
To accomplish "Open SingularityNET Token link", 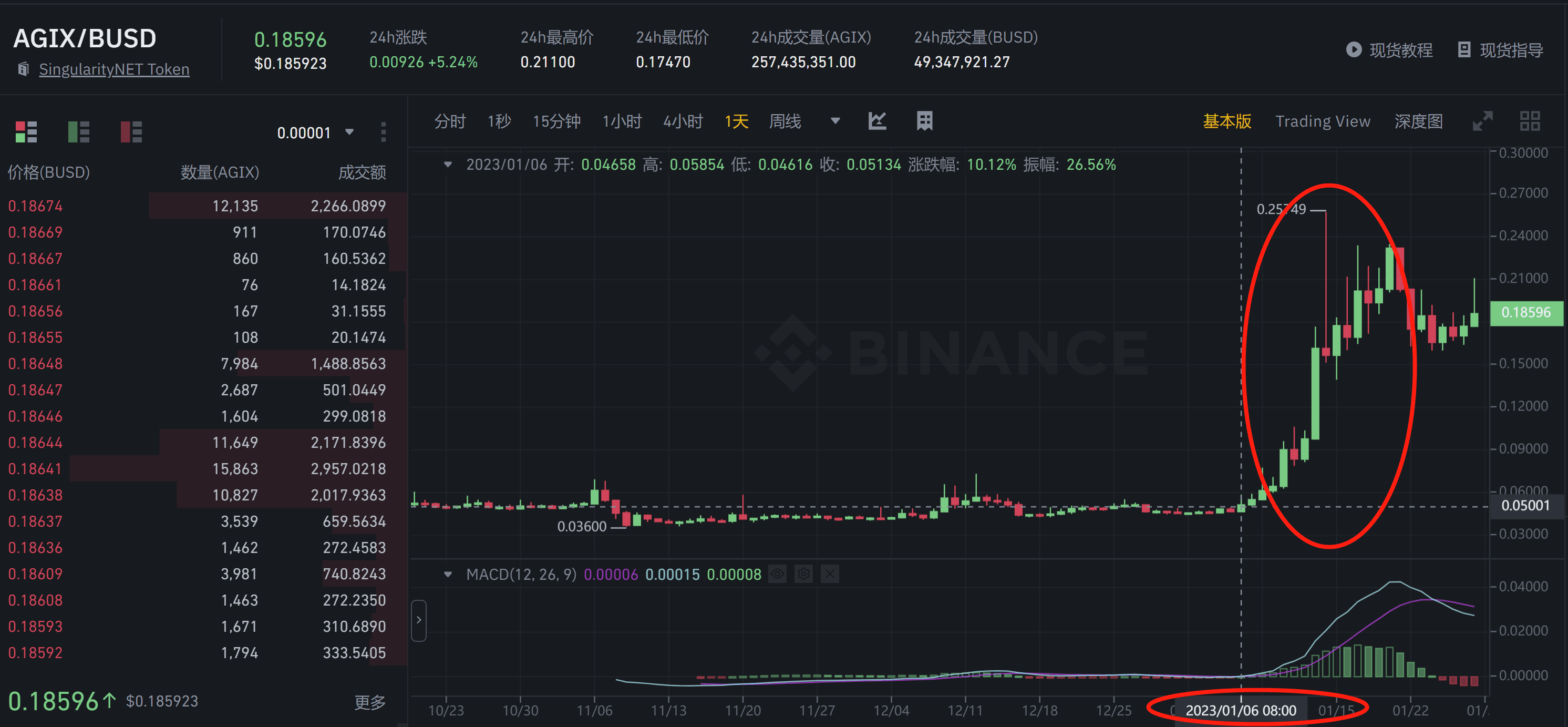I will tap(114, 69).
